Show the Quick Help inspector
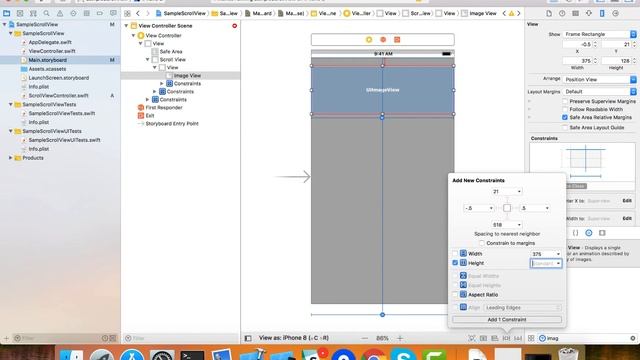Viewport: 640px width, 360px height. (562, 13)
